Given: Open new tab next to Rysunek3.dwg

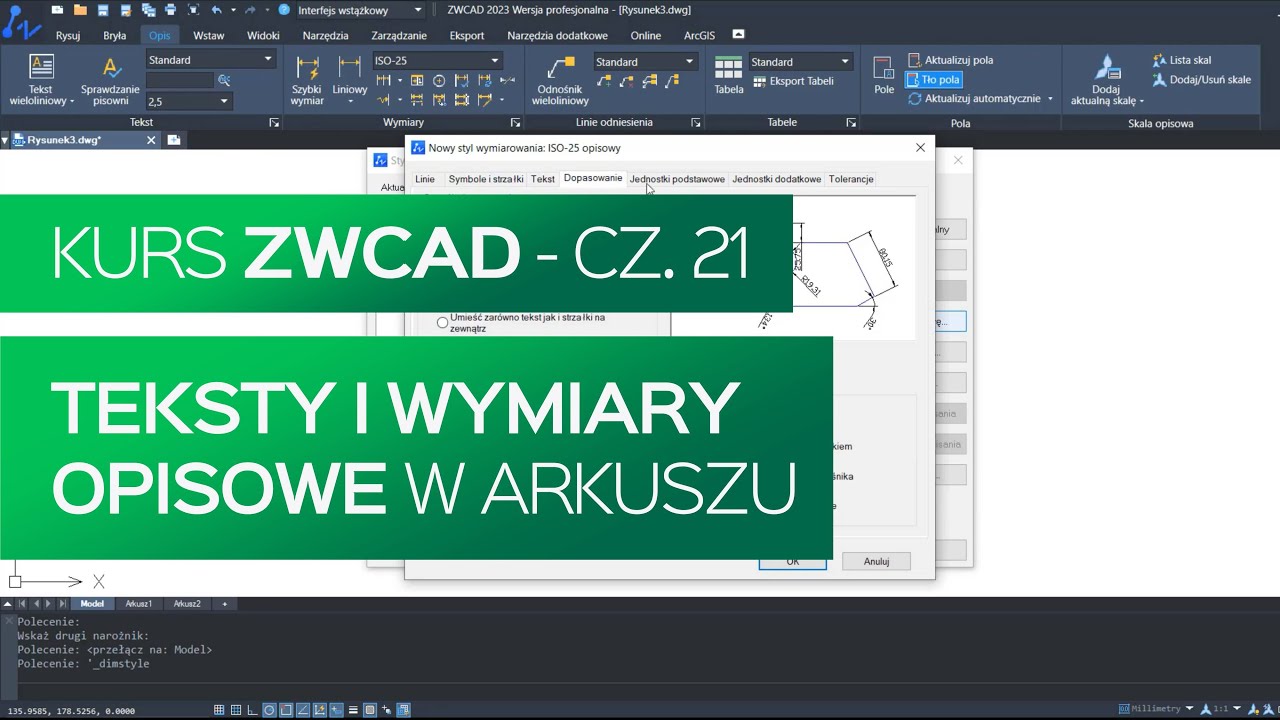Looking at the screenshot, I should [x=174, y=140].
